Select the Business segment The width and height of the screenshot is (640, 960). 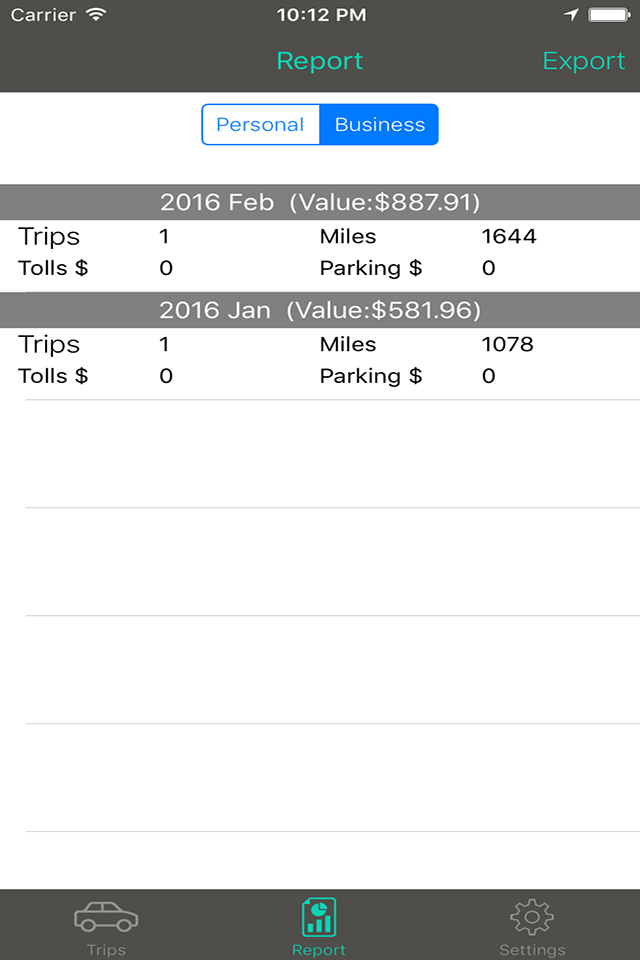(379, 124)
